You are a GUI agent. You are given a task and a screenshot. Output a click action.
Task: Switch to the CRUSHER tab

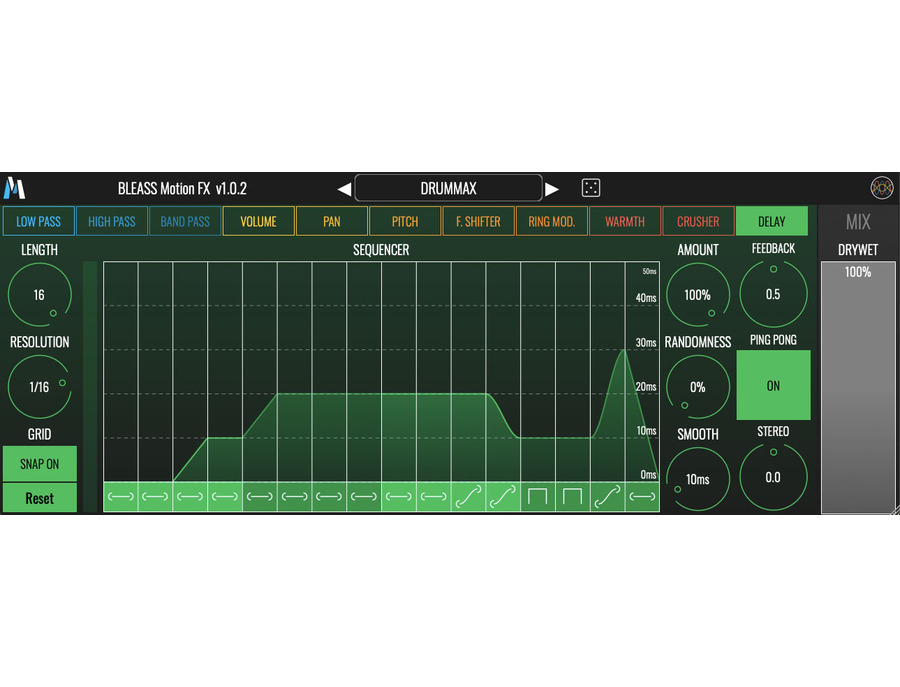698,221
